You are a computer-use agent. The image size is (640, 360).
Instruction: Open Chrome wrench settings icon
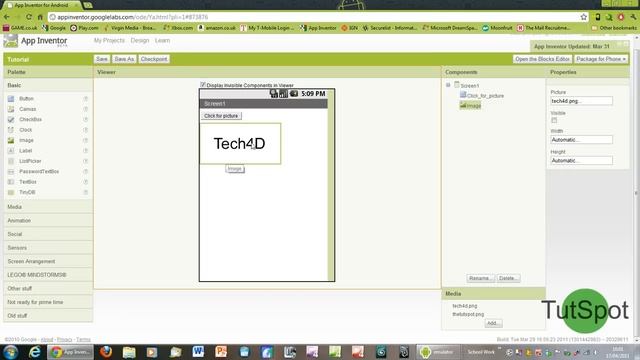(x=633, y=17)
